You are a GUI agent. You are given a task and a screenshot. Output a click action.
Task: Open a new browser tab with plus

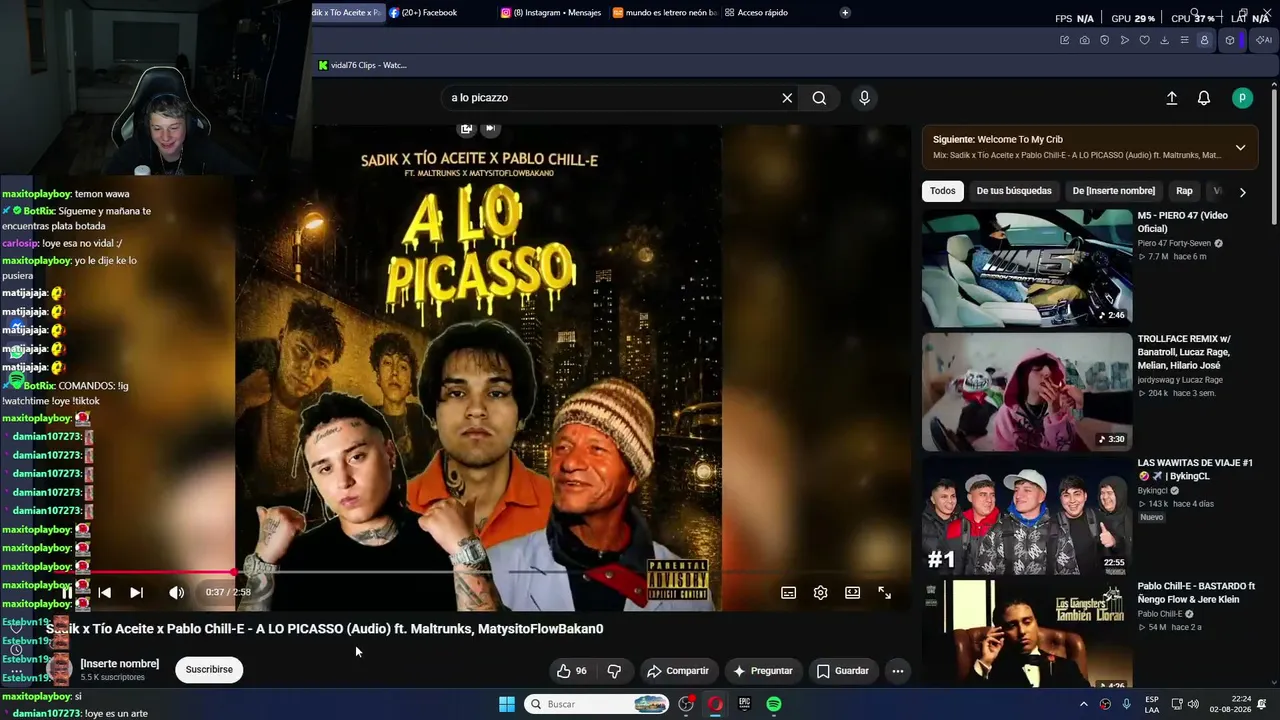click(x=845, y=13)
